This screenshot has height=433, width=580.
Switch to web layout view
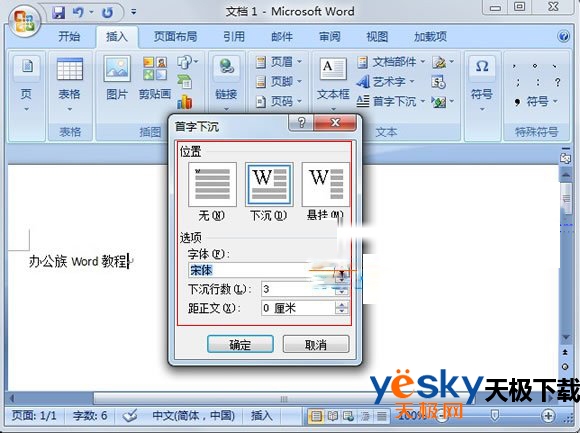[x=348, y=416]
